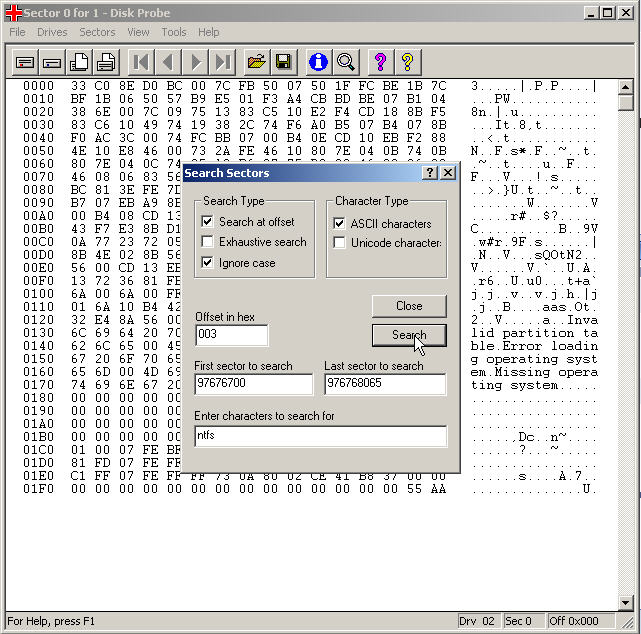Click the magenta question mark help icon
Viewport: 641px width, 634px height.
click(x=381, y=63)
